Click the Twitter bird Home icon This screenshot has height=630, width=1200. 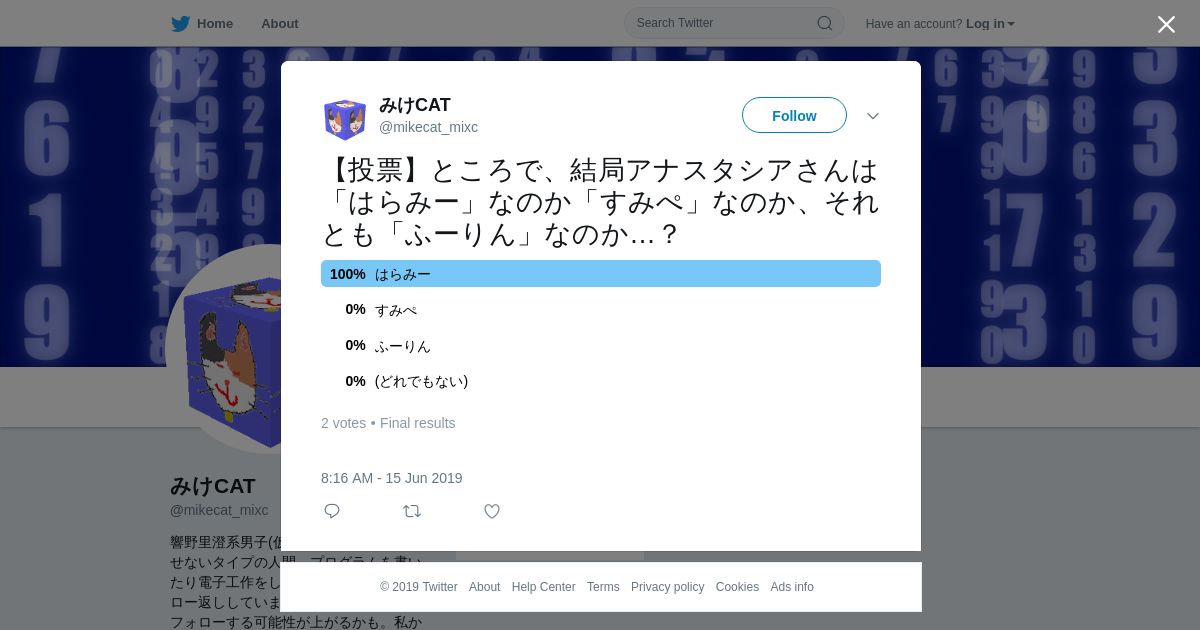[x=180, y=24]
